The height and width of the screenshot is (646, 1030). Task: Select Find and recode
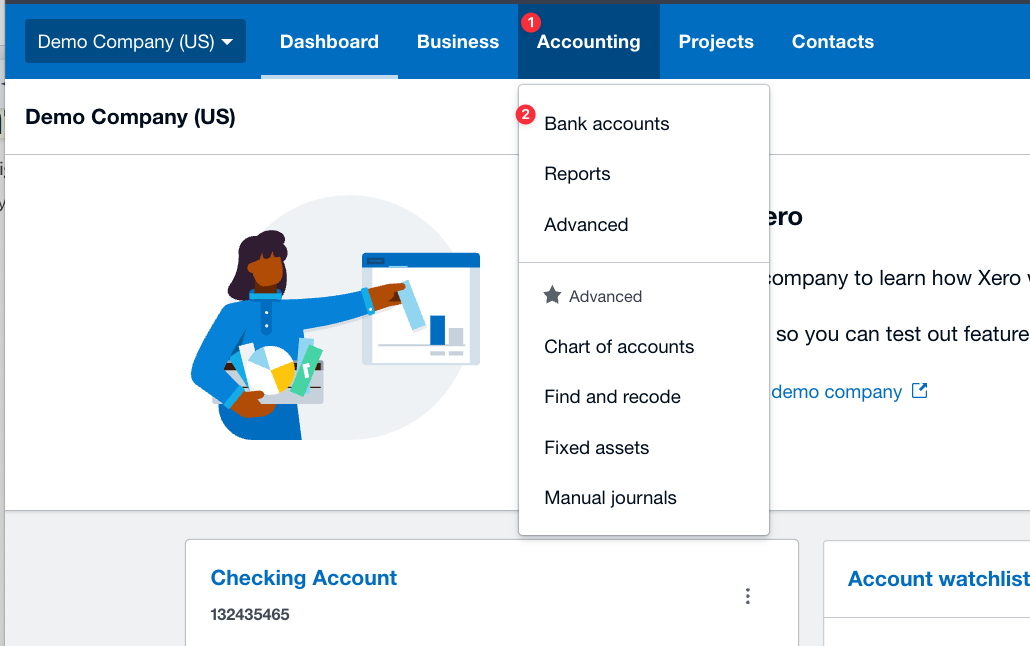pos(611,396)
